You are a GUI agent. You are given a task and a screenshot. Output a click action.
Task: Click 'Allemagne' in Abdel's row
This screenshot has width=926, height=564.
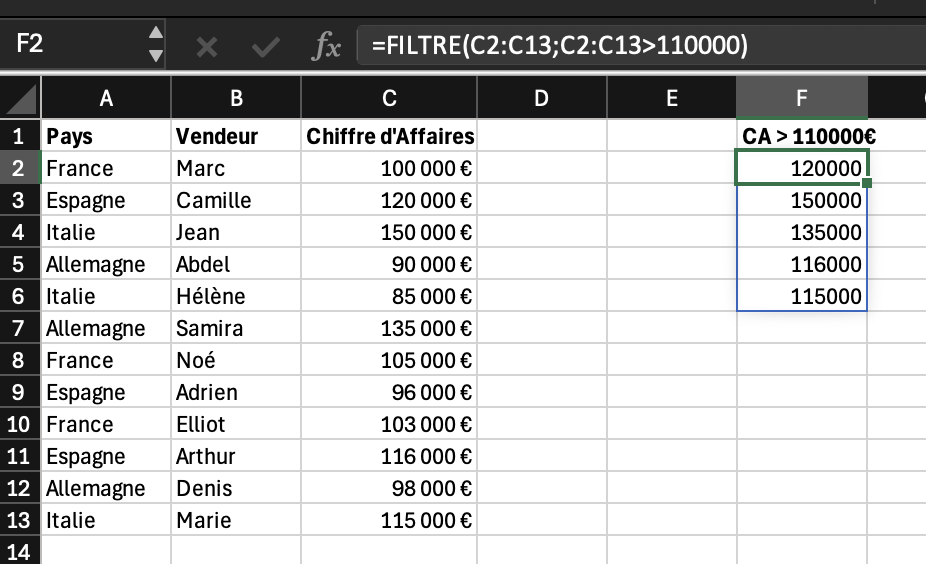tap(106, 264)
